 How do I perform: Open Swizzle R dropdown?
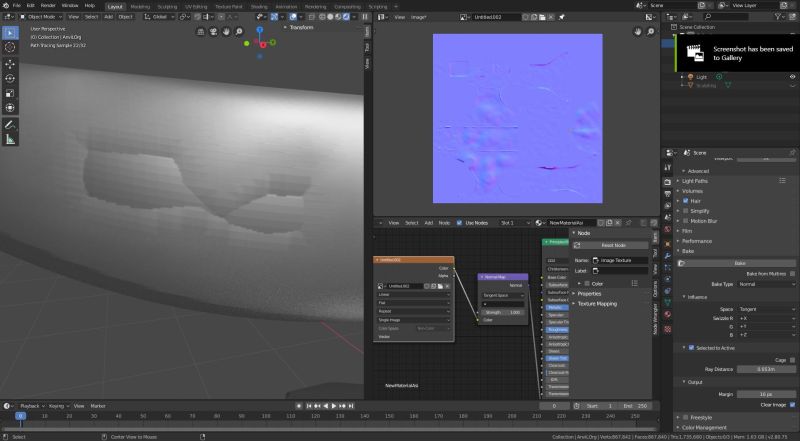767,318
